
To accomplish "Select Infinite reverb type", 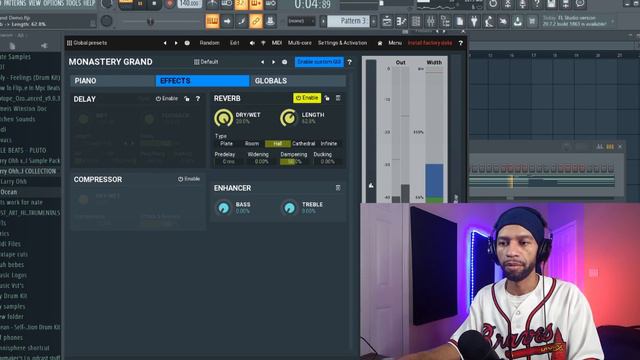I will coord(329,144).
